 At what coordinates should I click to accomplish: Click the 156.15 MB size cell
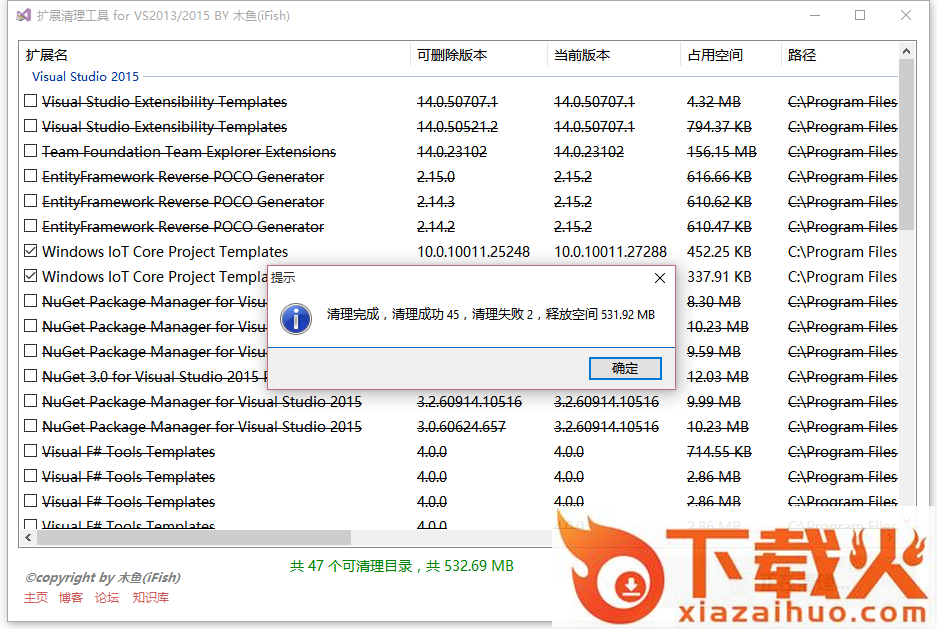pos(722,152)
